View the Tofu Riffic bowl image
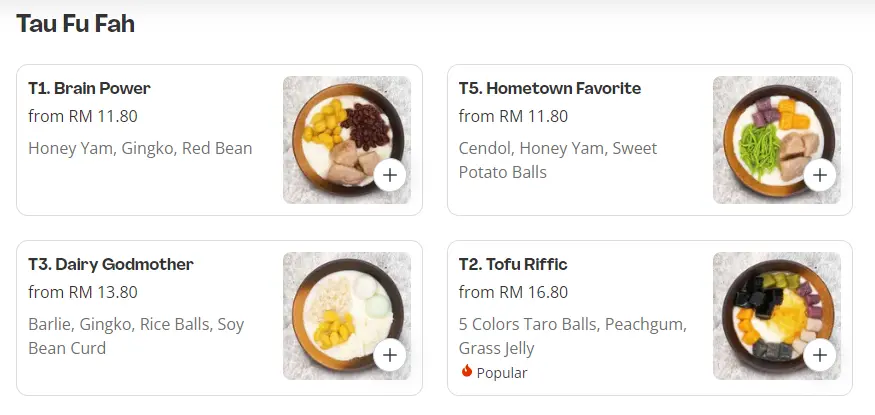875x415 pixels. [x=772, y=310]
